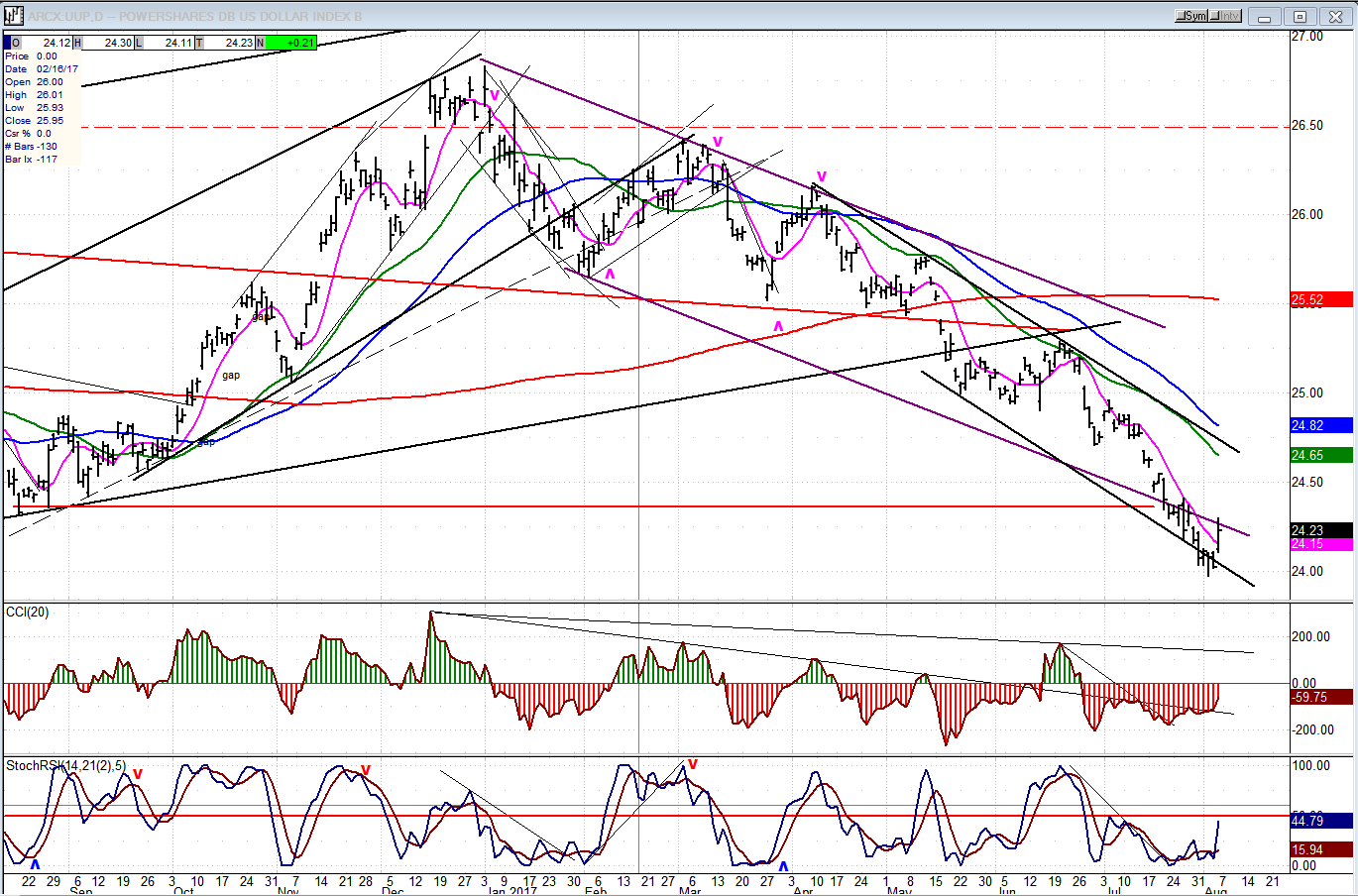Close the UUP chart window
The height and width of the screenshot is (896, 1358).
[x=1336, y=17]
